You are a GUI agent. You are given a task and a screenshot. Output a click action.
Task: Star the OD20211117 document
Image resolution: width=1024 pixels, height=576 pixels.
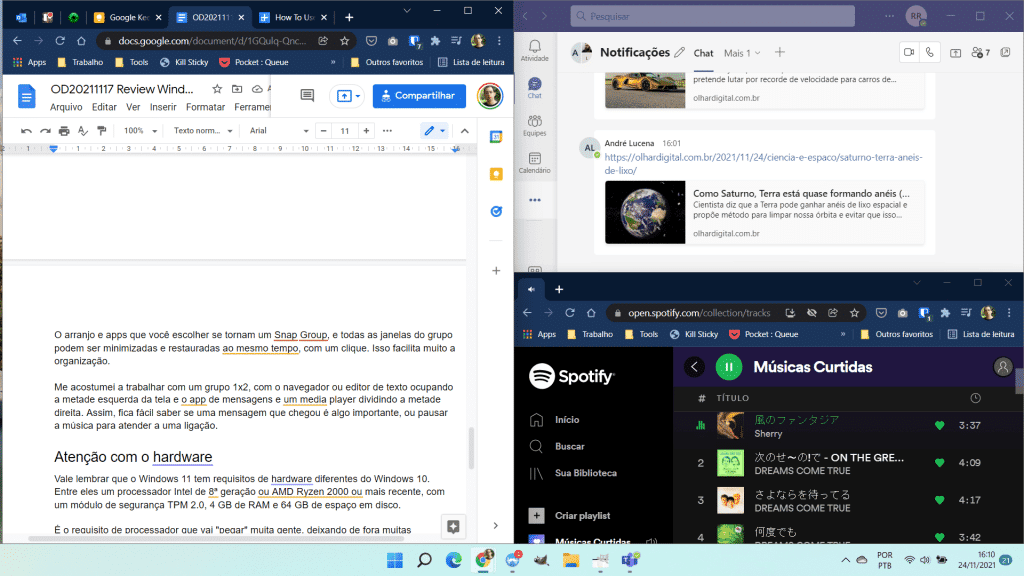click(x=217, y=89)
